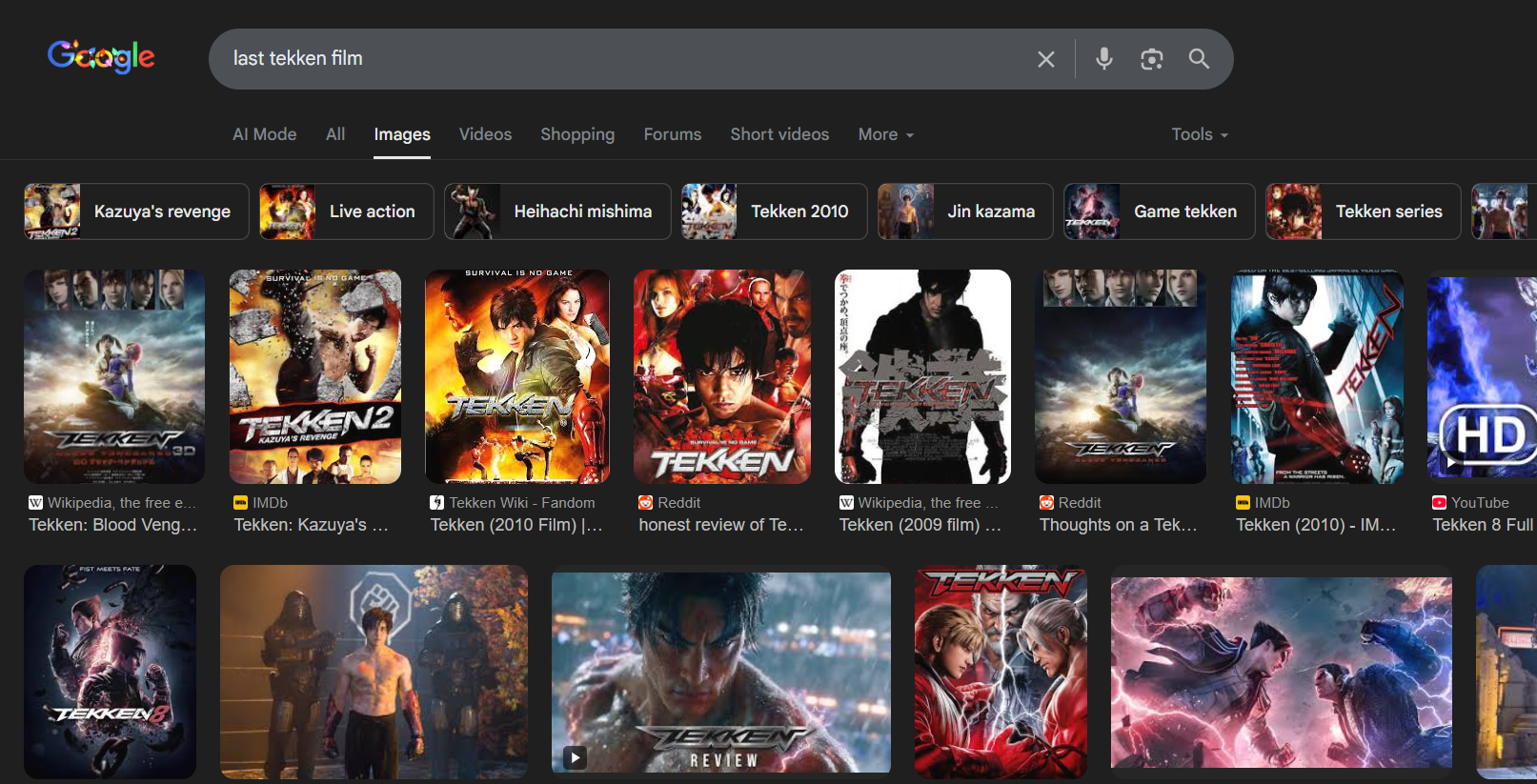Expand the More dropdown menu
The height and width of the screenshot is (784, 1537).
click(886, 134)
